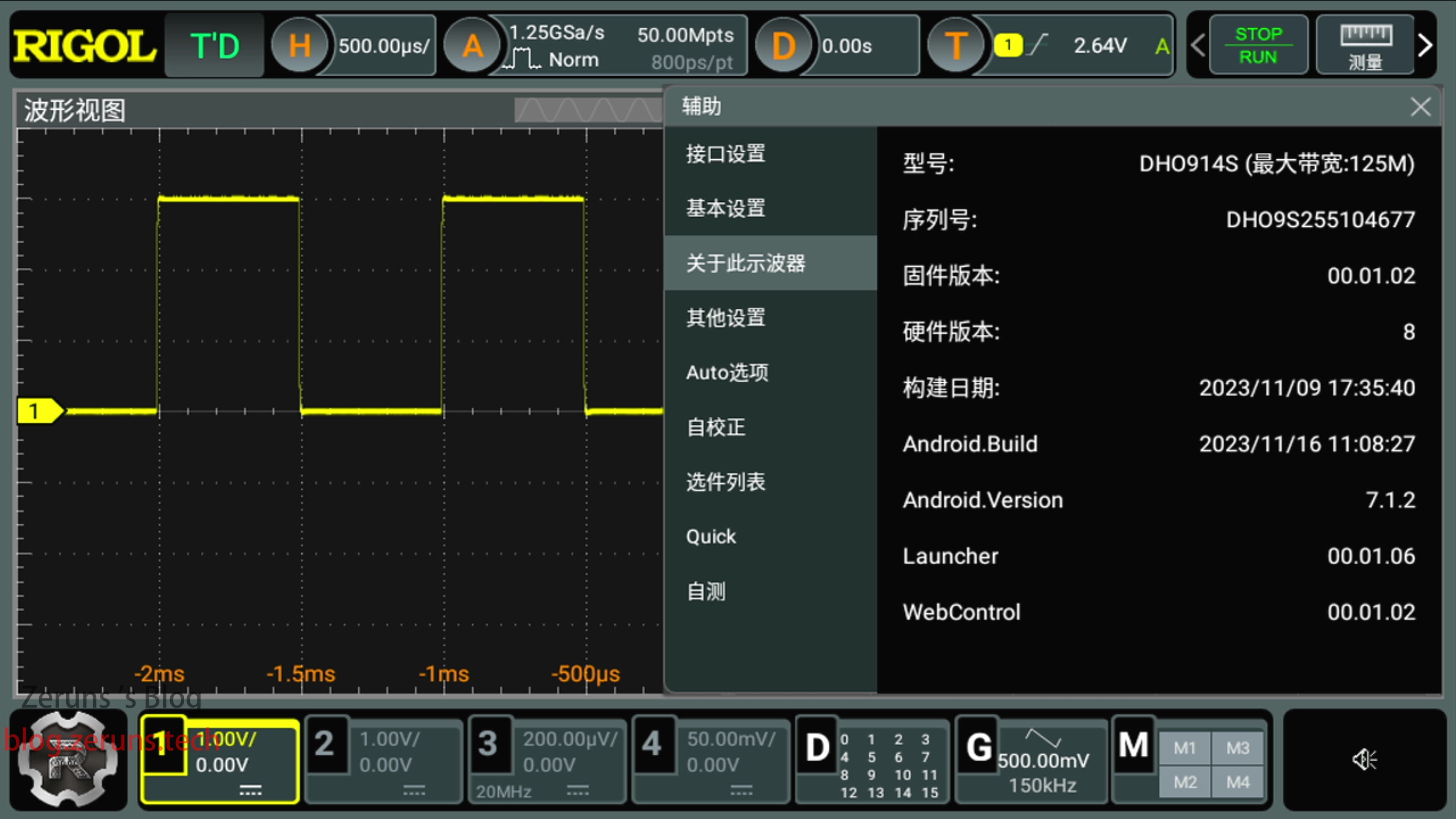Select the 接口设置 menu item
This screenshot has height=819, width=1456.
tap(726, 154)
